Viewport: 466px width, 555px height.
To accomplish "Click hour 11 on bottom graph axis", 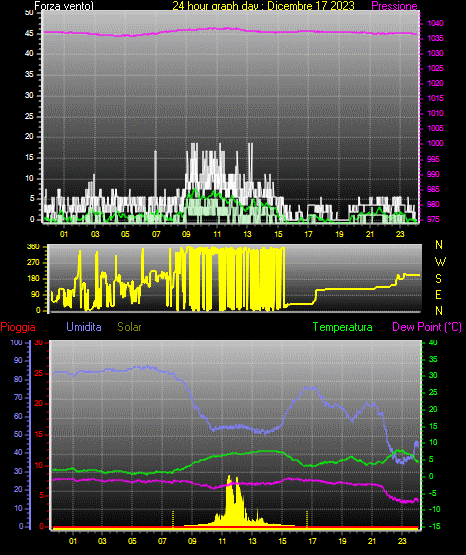I will tap(222, 541).
